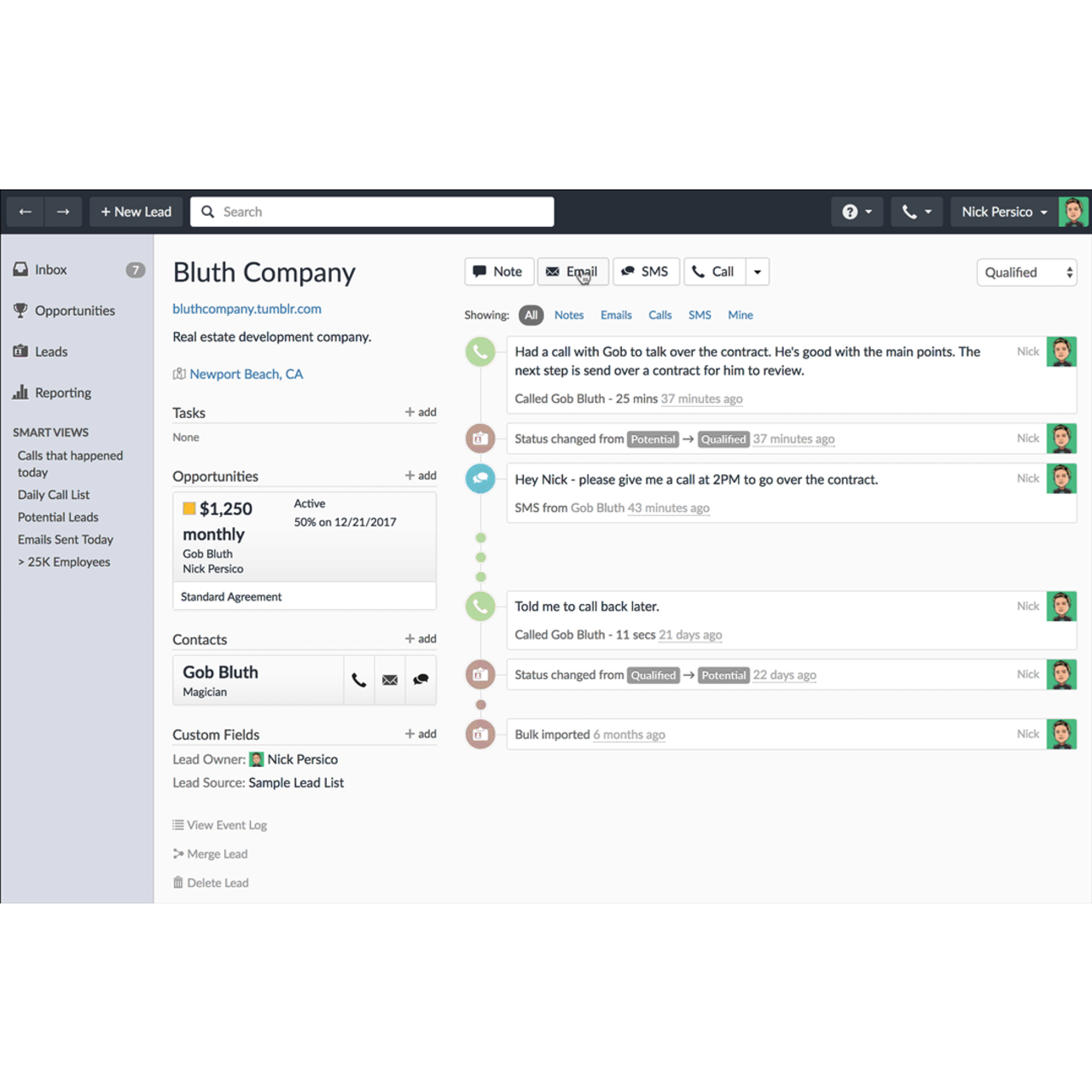Open the bluthcompany.tumblr.com link

pos(247,309)
